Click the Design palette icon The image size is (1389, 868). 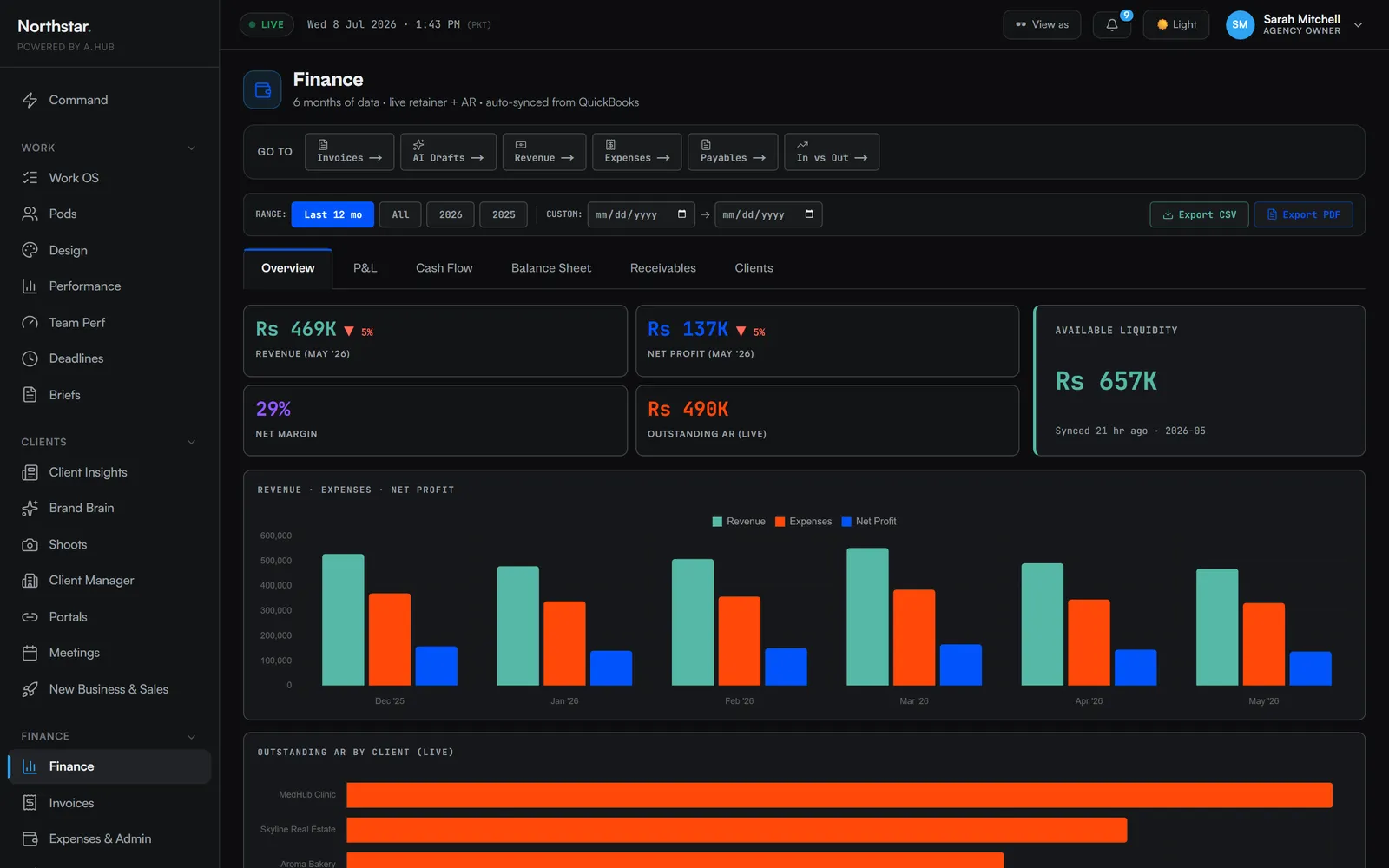pyautogui.click(x=30, y=250)
